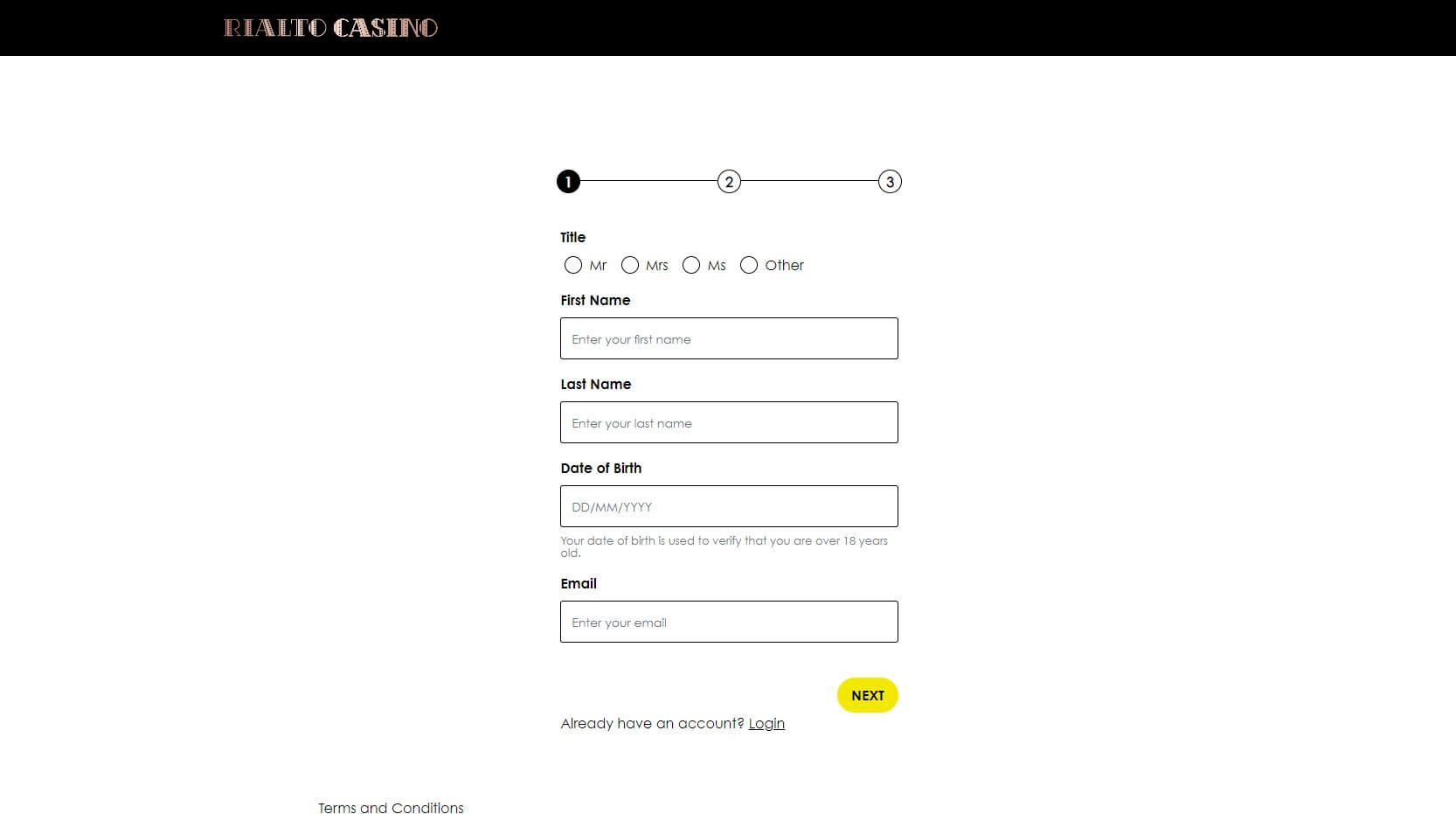Select step 1 indicator on progress bar
The height and width of the screenshot is (814, 1456).
tap(569, 182)
